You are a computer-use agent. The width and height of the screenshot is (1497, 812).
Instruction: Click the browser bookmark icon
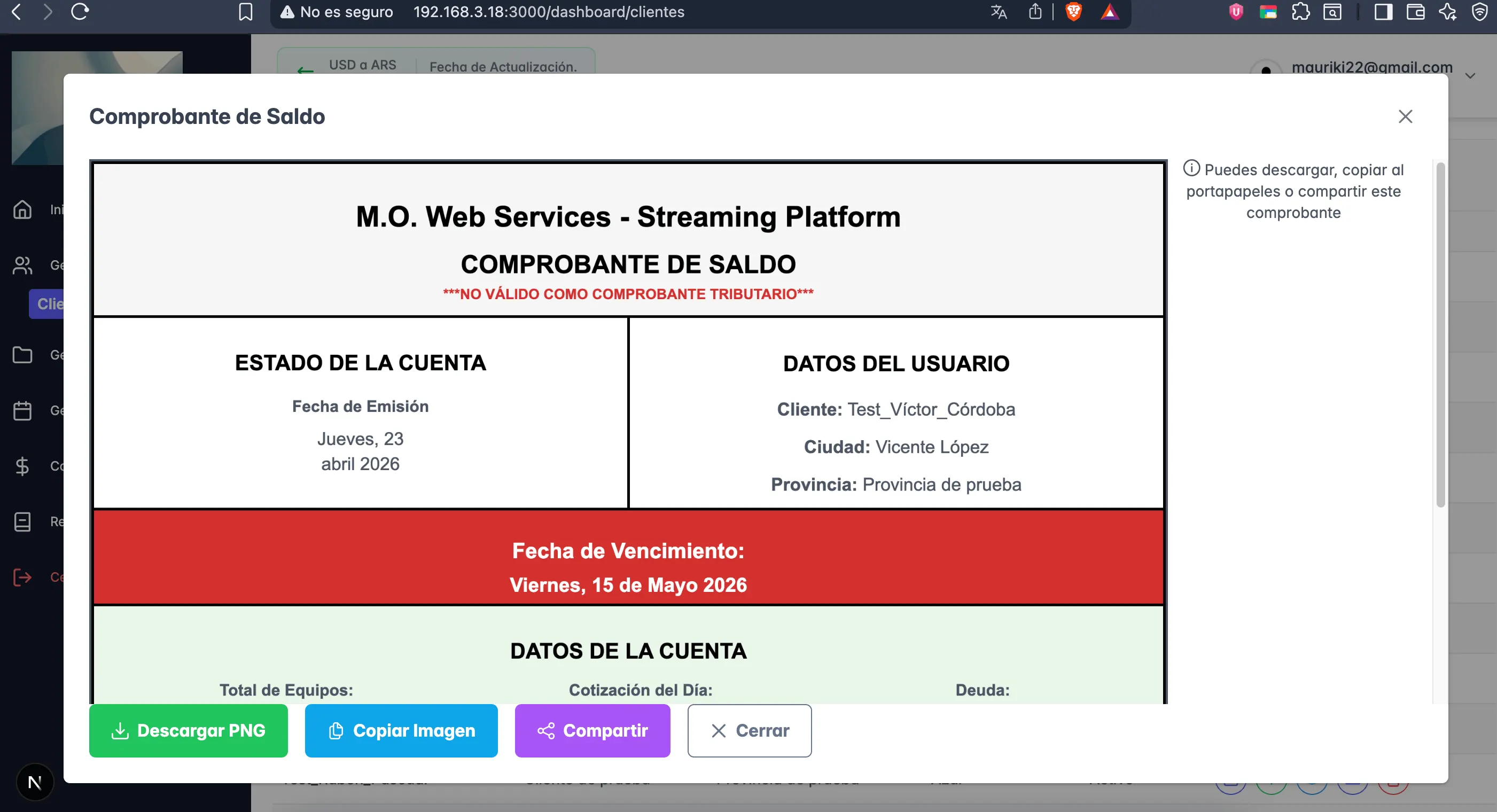coord(245,12)
